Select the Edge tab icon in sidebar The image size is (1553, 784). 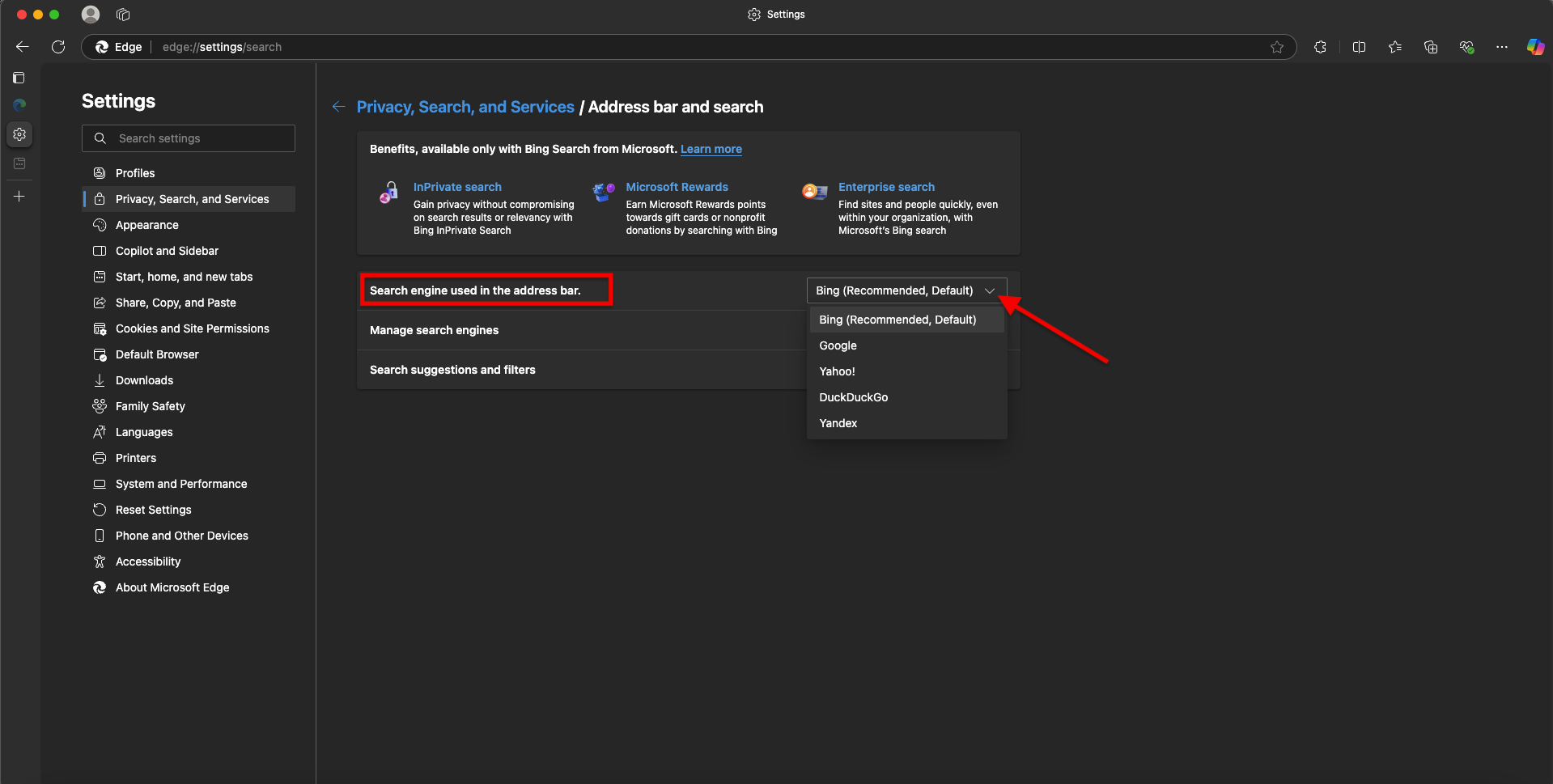[x=19, y=105]
